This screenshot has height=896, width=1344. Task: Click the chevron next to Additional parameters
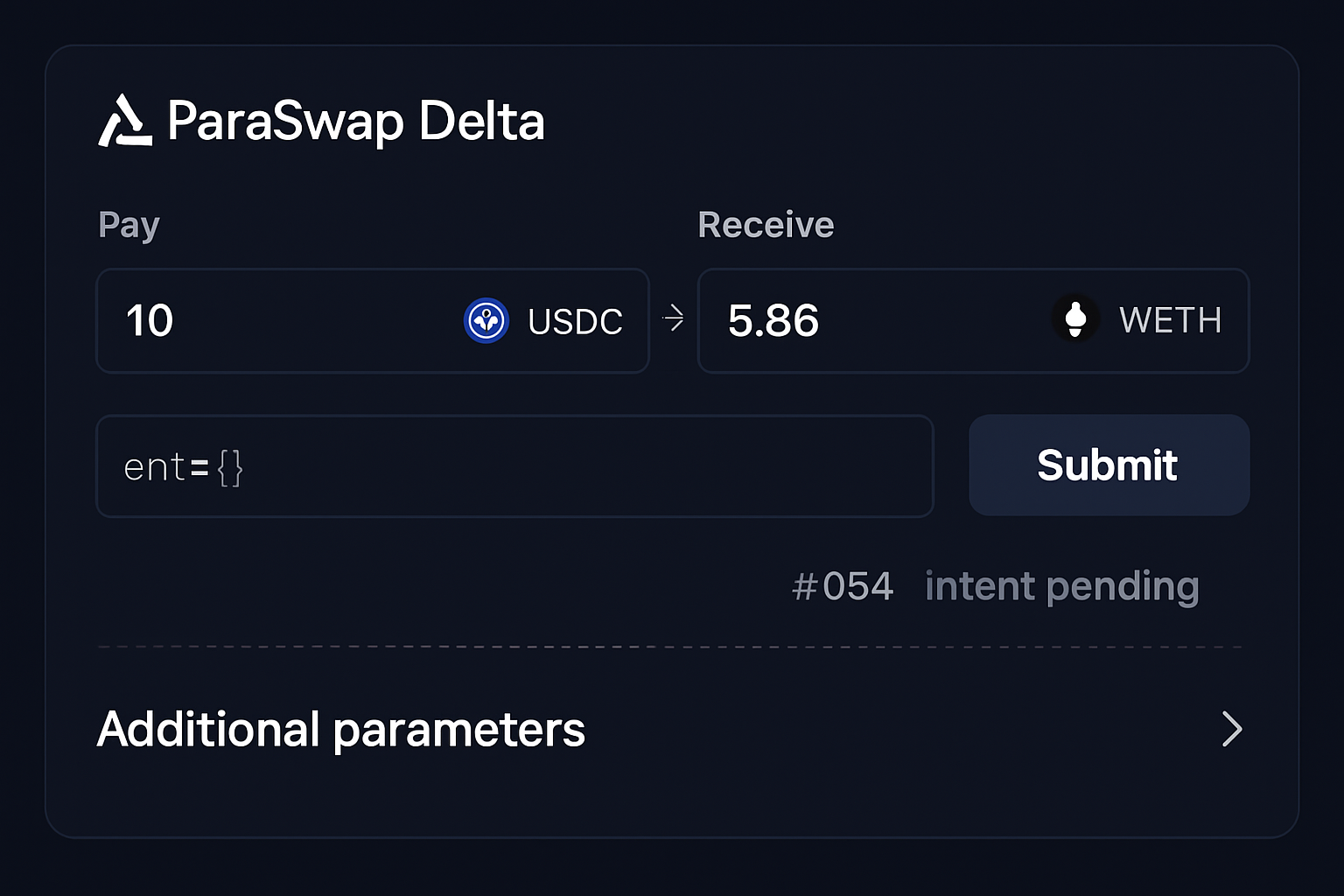pyautogui.click(x=1232, y=729)
